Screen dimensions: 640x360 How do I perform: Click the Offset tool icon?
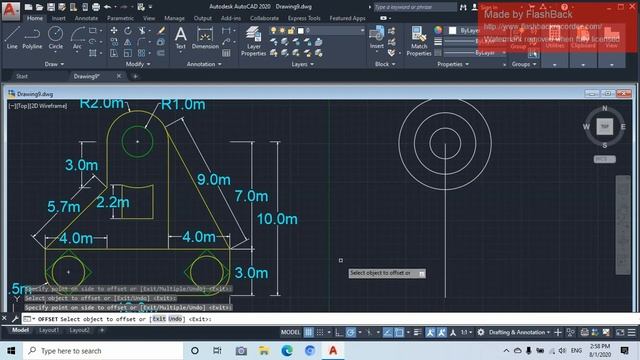(161, 53)
